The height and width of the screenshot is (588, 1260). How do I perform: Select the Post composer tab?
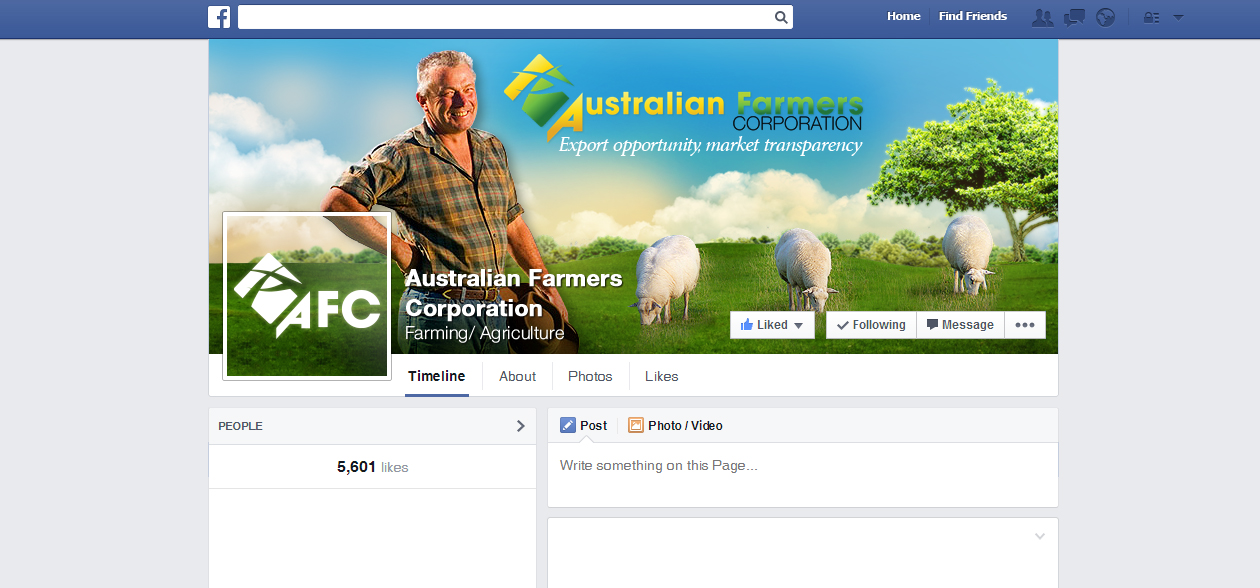click(x=584, y=426)
